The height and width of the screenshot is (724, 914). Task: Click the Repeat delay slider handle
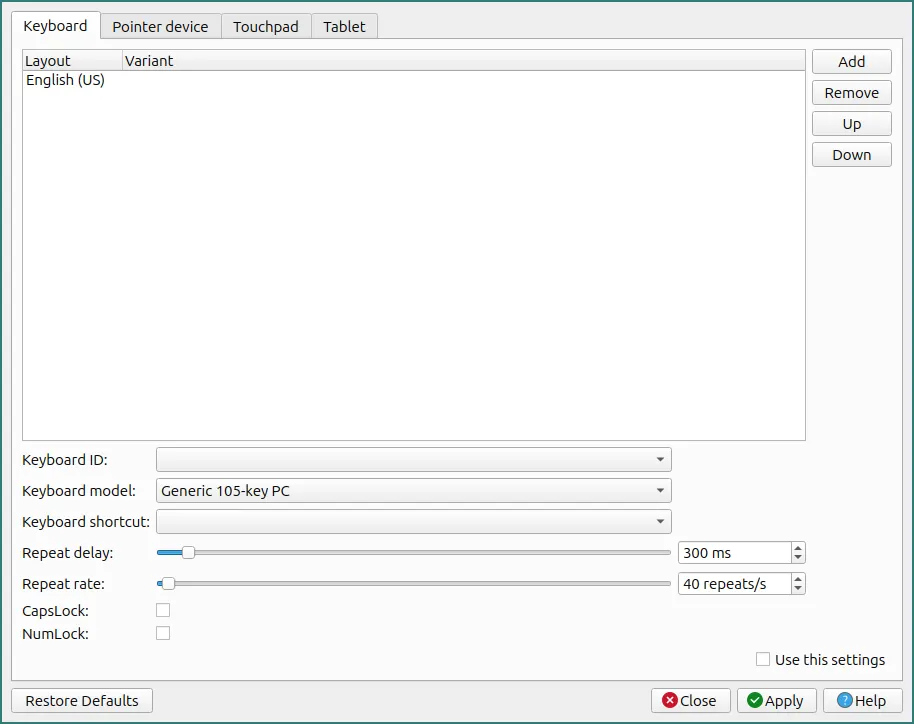(188, 552)
